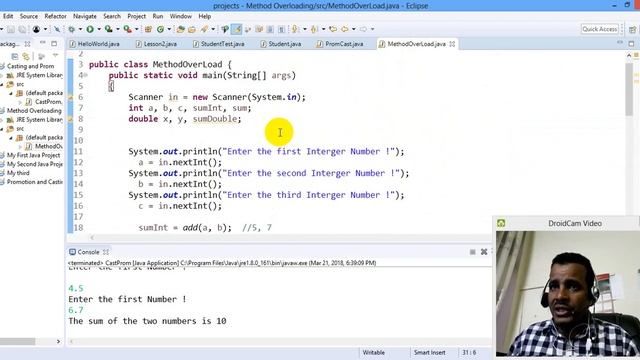Open the New Class dropdown arrow
Viewport: 640px width, 360px height.
(x=169, y=29)
